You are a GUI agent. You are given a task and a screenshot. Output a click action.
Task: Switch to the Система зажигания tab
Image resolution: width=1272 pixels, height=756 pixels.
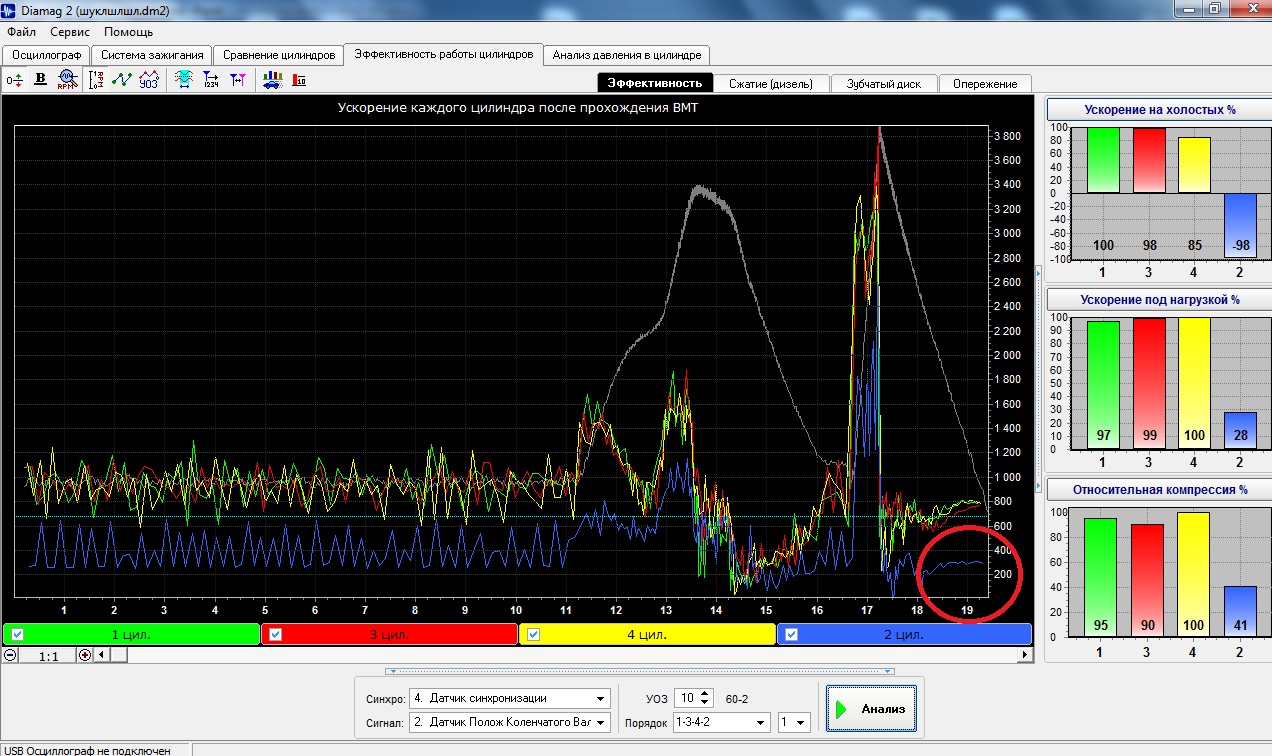tap(153, 55)
